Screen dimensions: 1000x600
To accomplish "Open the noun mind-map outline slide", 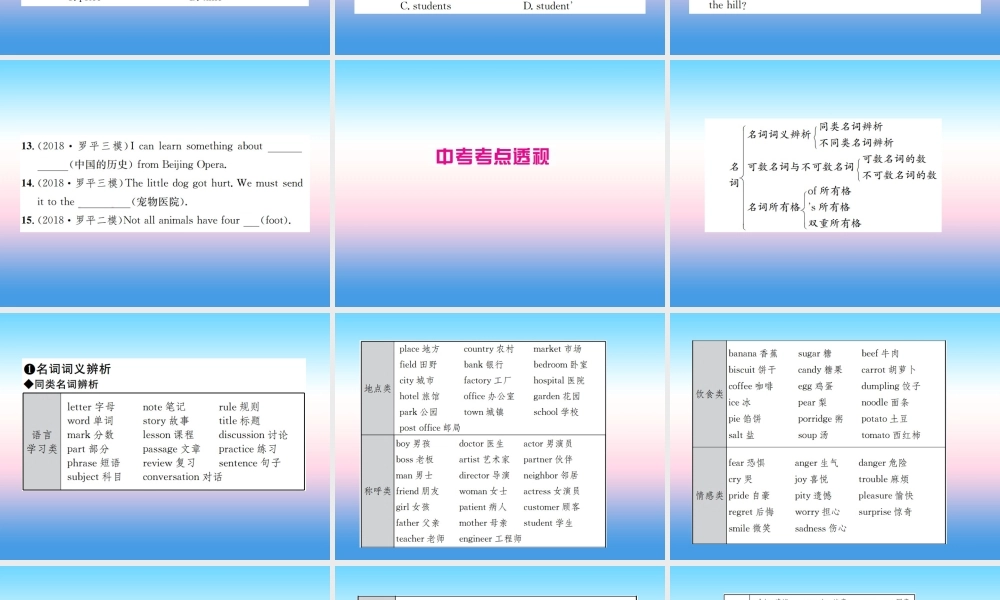I will tap(835, 183).
